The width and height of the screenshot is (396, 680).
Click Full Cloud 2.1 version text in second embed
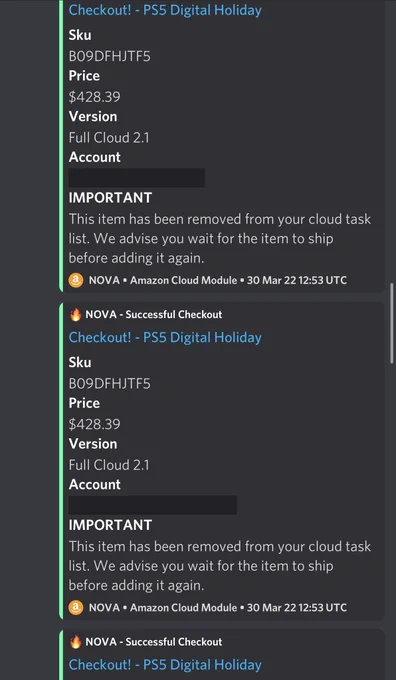(109, 465)
